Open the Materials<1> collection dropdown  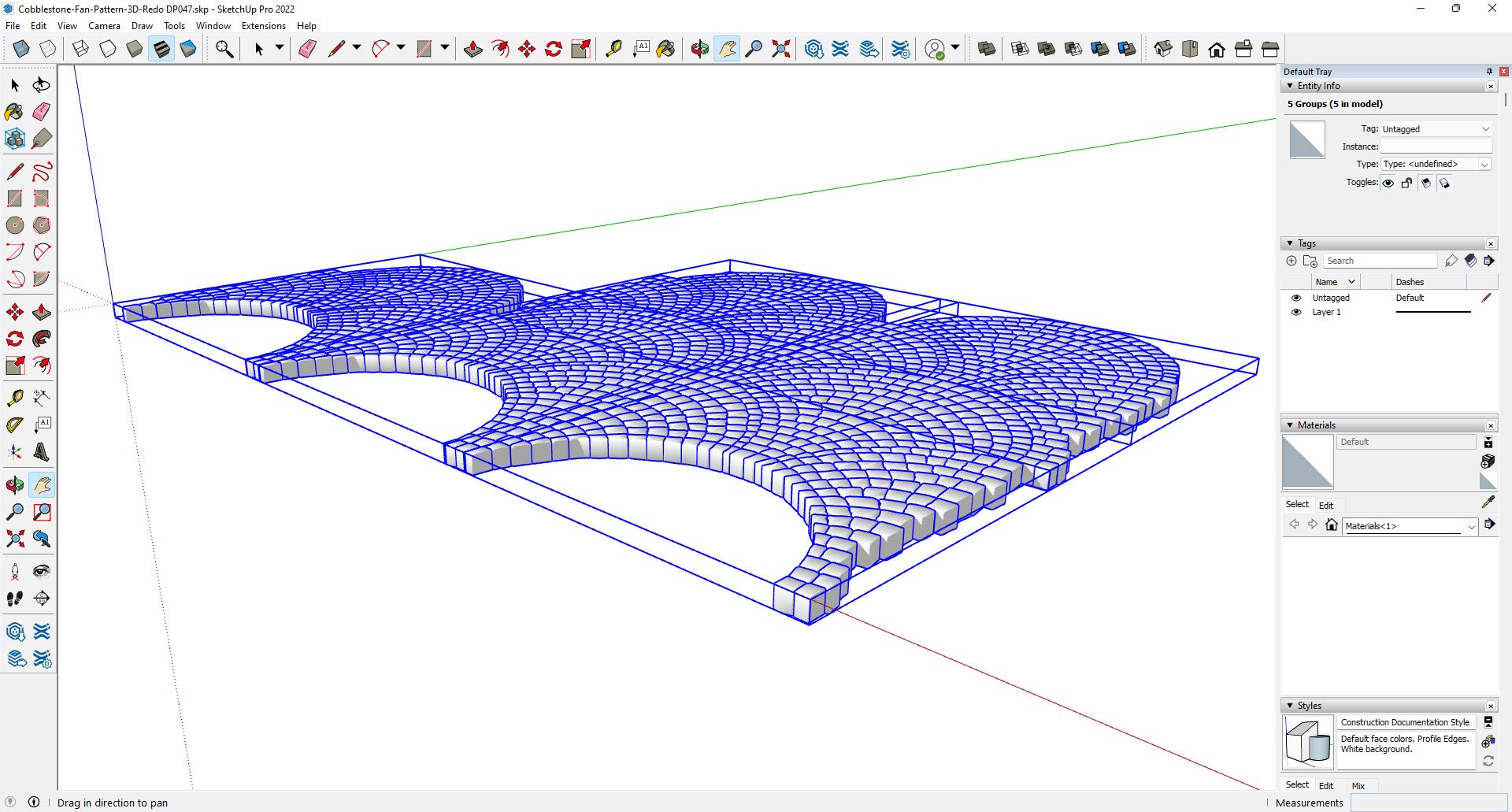pyautogui.click(x=1471, y=525)
